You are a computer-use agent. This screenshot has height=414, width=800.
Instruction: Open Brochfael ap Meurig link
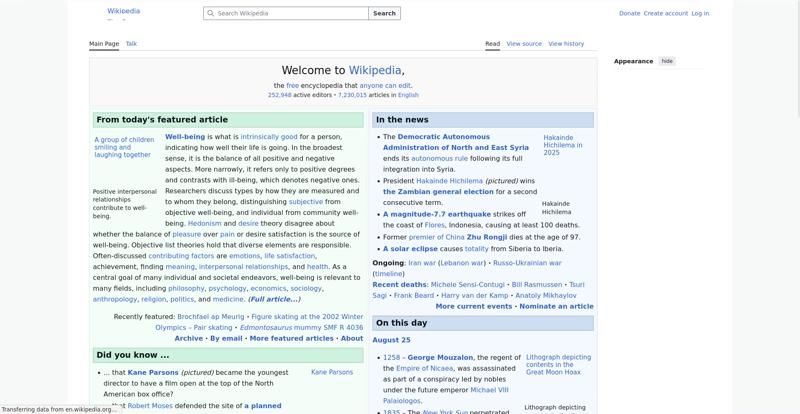point(211,317)
